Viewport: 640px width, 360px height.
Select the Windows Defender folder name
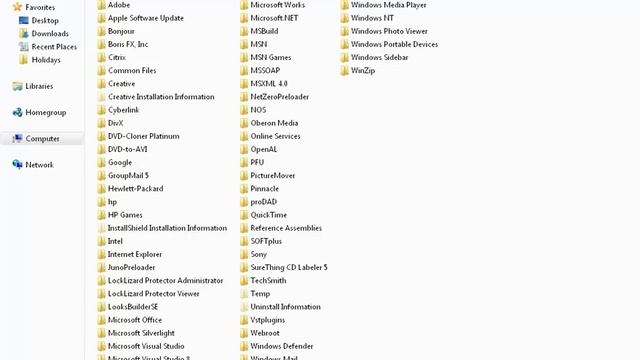(x=282, y=346)
